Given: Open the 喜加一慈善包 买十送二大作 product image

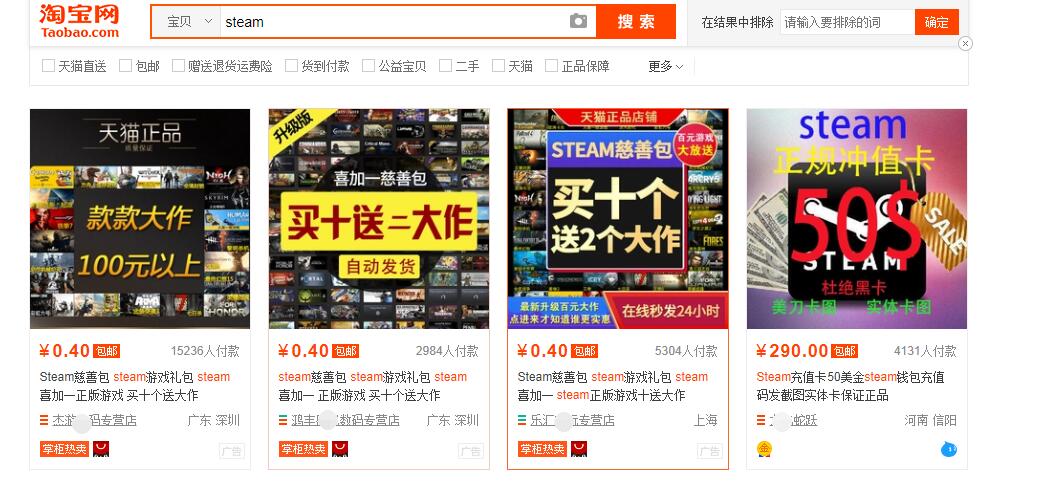Looking at the screenshot, I should click(379, 219).
